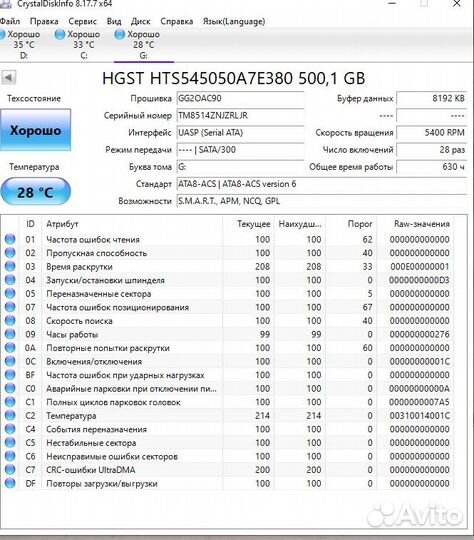Click status icon for attribute 09
This screenshot has height=540, width=474.
tap(10, 334)
